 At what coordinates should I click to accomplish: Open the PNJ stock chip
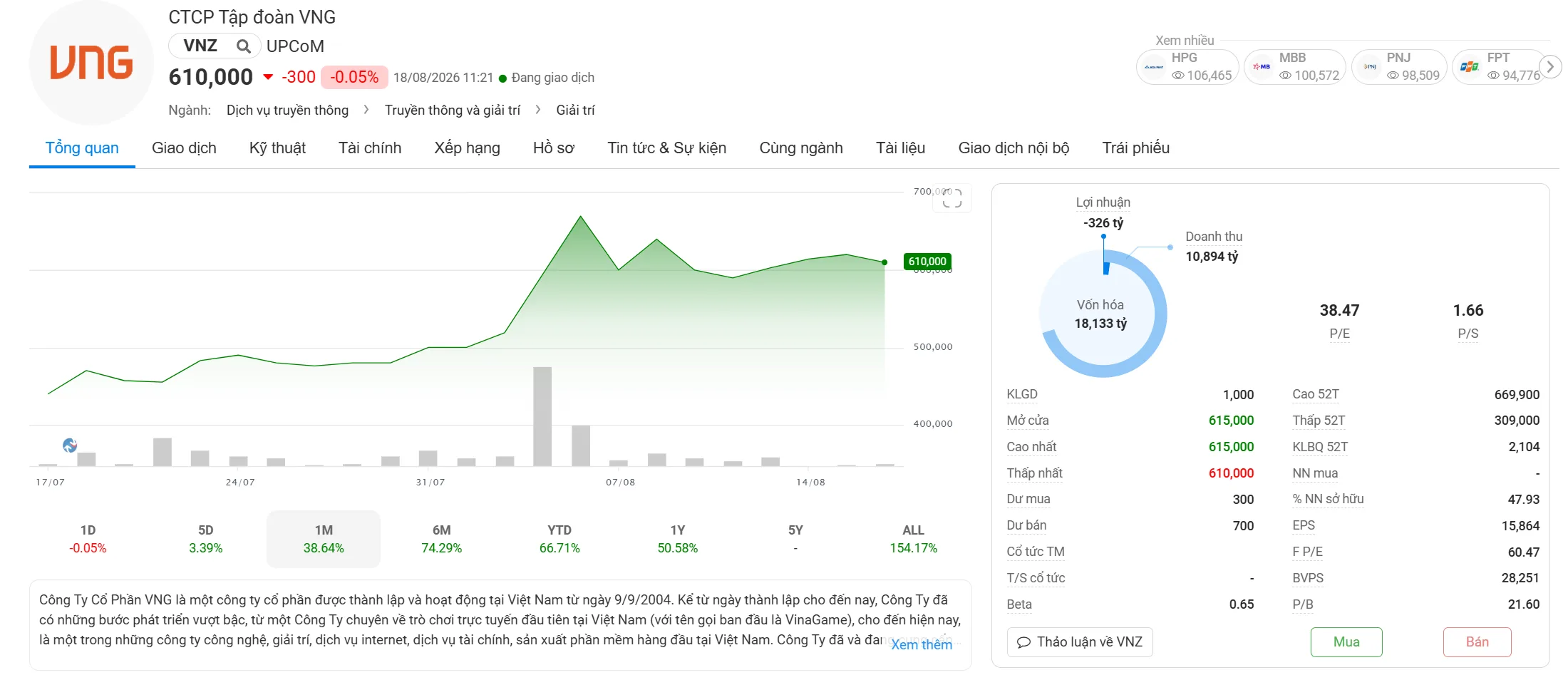[1399, 67]
